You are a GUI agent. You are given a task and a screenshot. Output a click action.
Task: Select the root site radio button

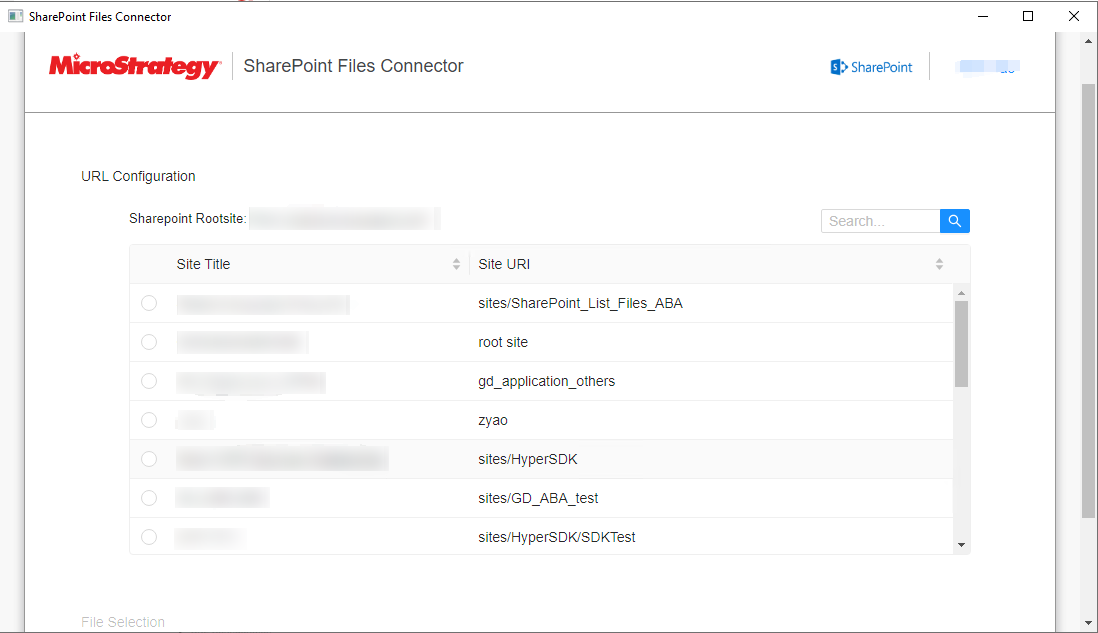[x=149, y=342]
